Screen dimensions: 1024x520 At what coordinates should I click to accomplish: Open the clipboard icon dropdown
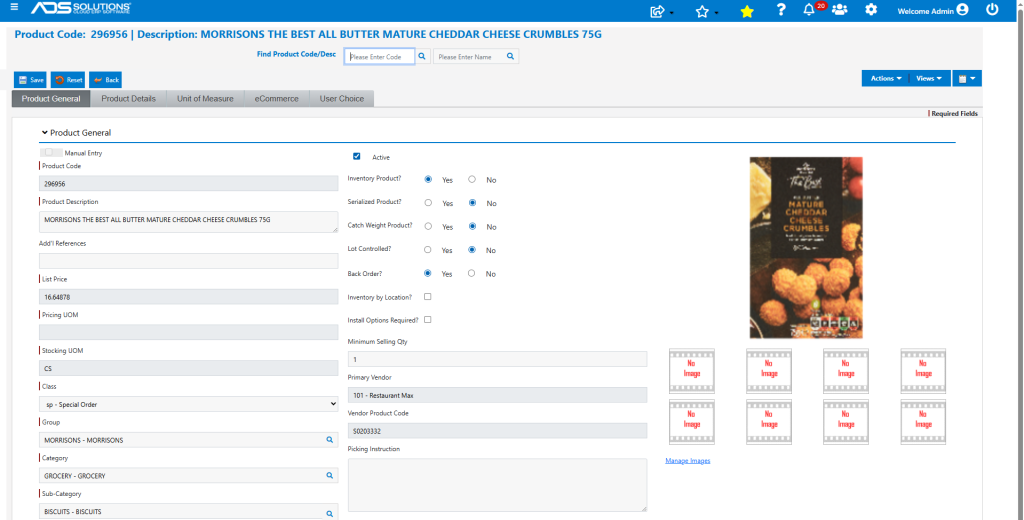[x=967, y=78]
